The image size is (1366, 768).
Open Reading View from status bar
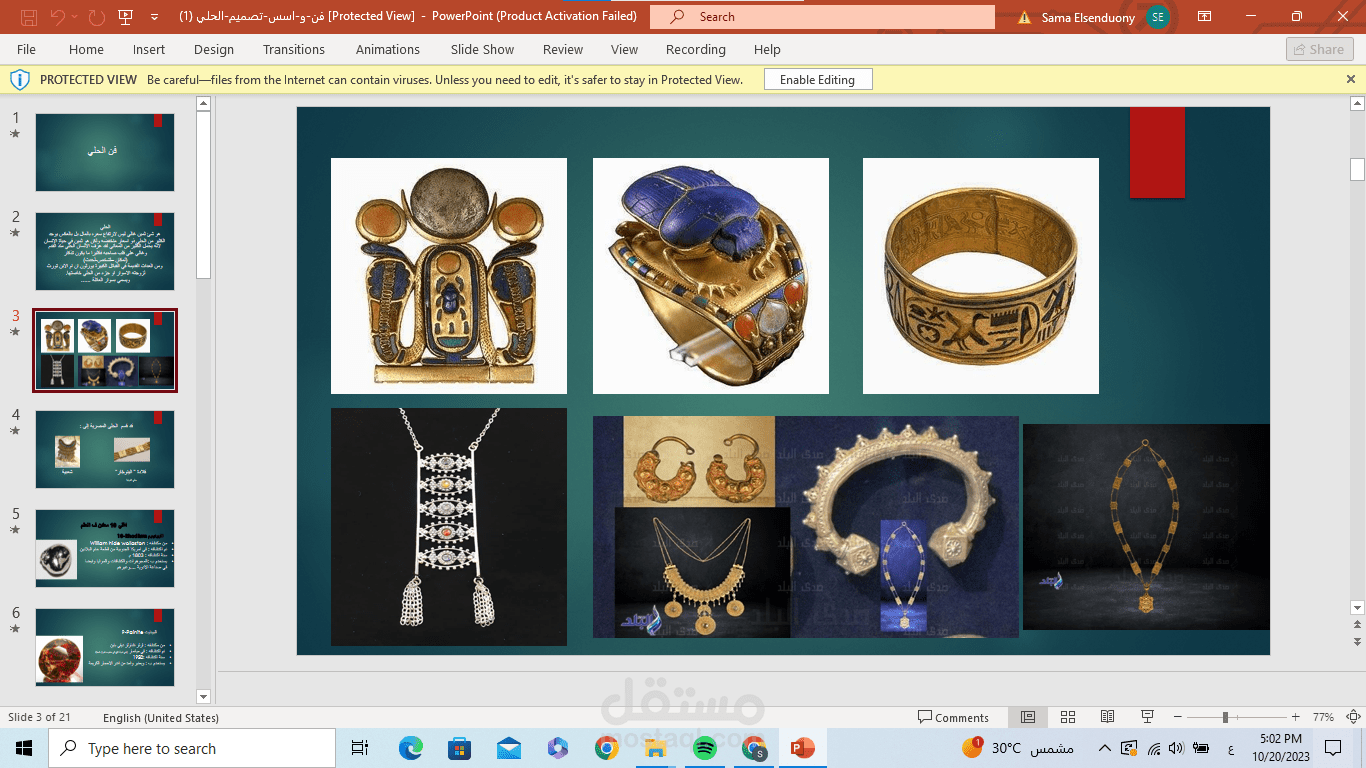(x=1107, y=717)
